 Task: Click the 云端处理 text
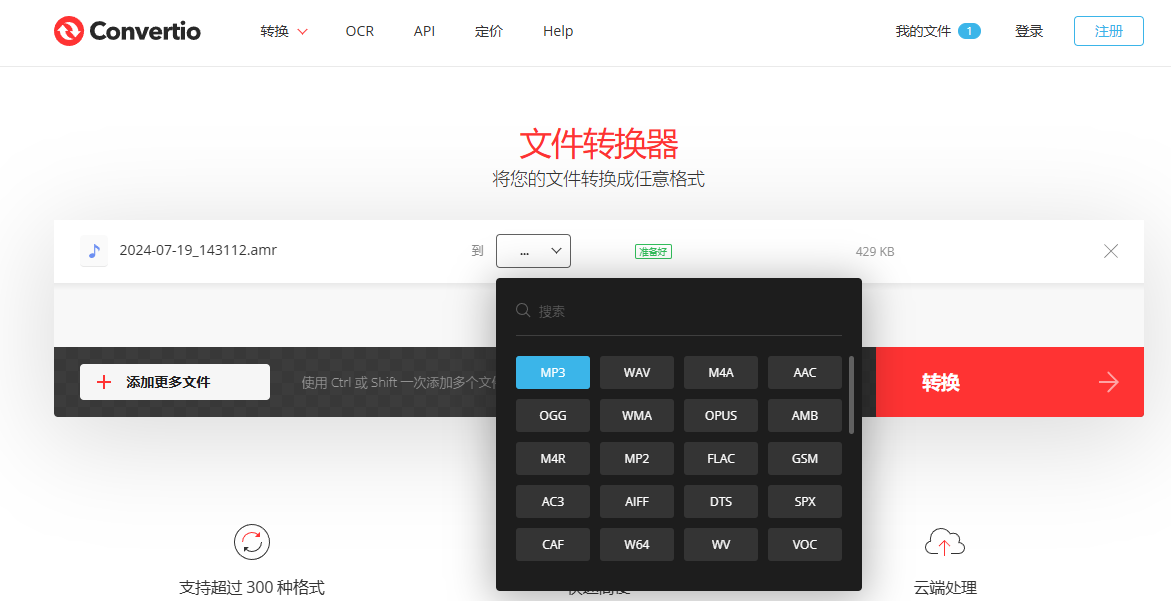coord(945,588)
